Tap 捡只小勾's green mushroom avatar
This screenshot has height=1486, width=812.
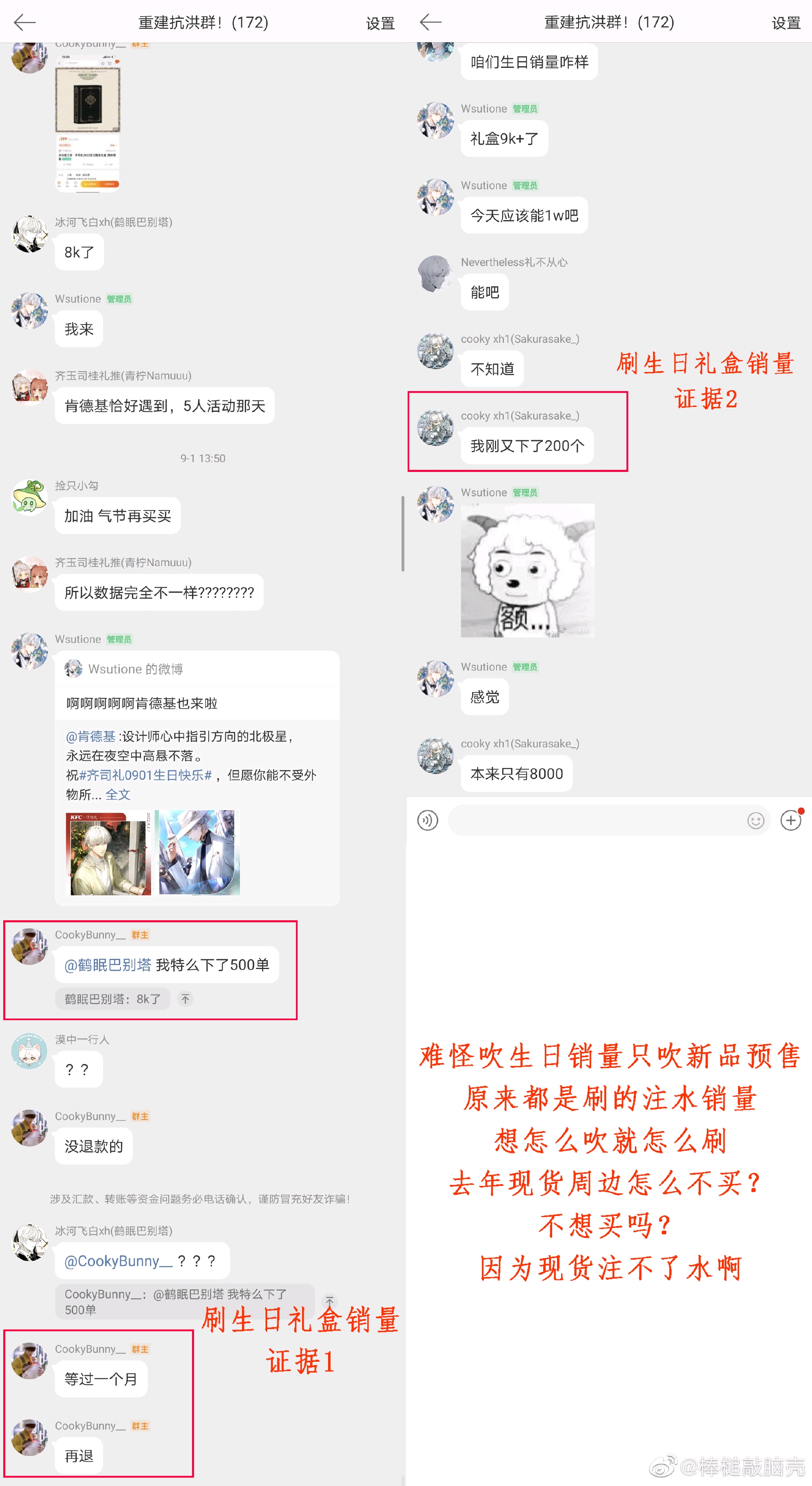point(29,497)
